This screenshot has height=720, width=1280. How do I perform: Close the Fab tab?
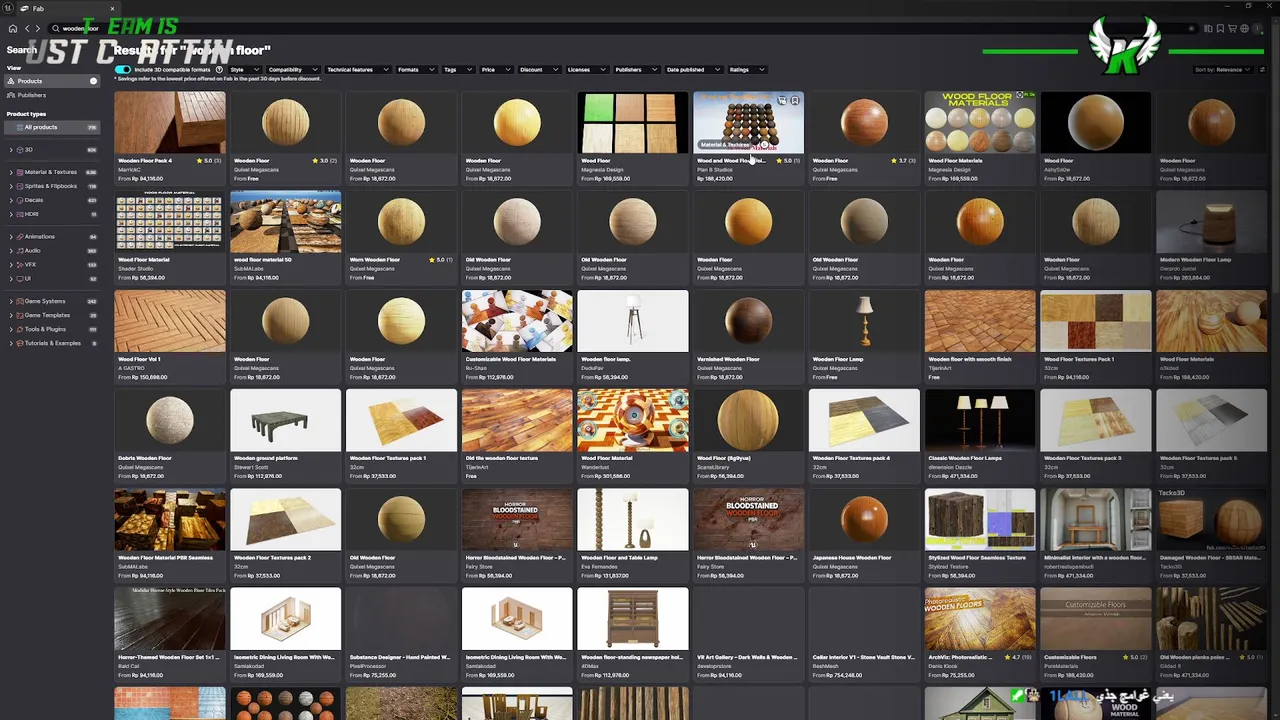click(112, 8)
